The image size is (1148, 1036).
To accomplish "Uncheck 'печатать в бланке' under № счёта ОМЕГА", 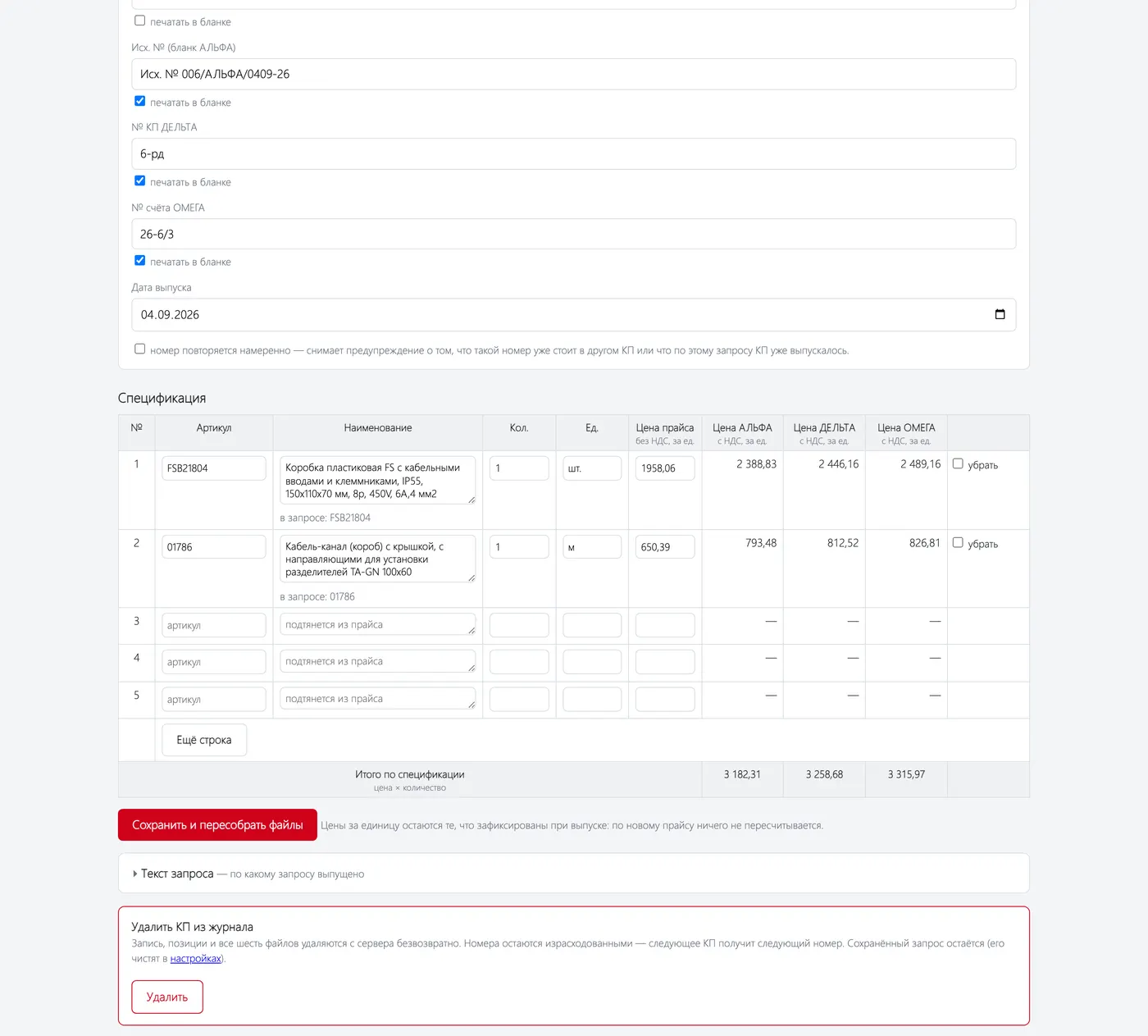I will (140, 260).
